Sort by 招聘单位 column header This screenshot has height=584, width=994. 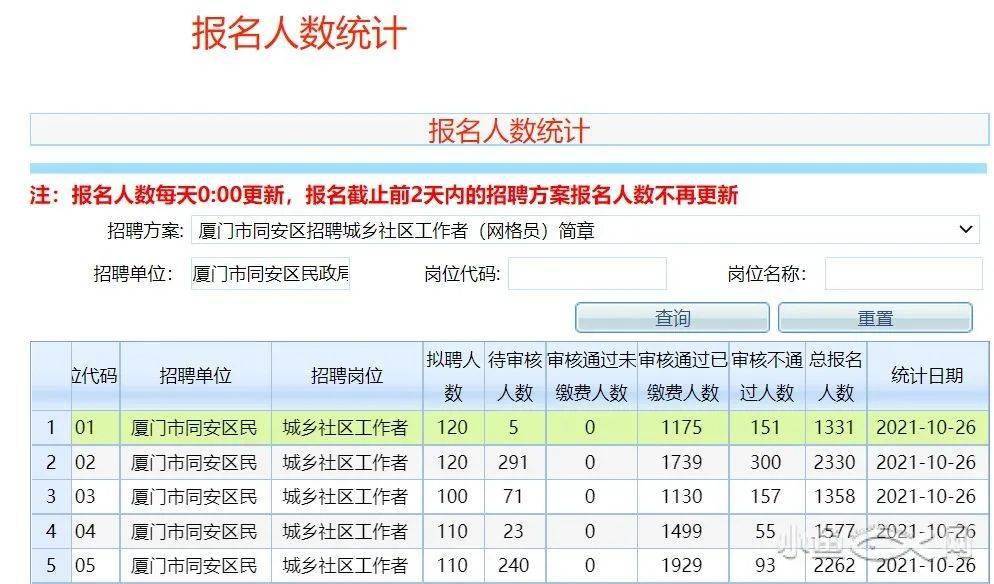(195, 376)
